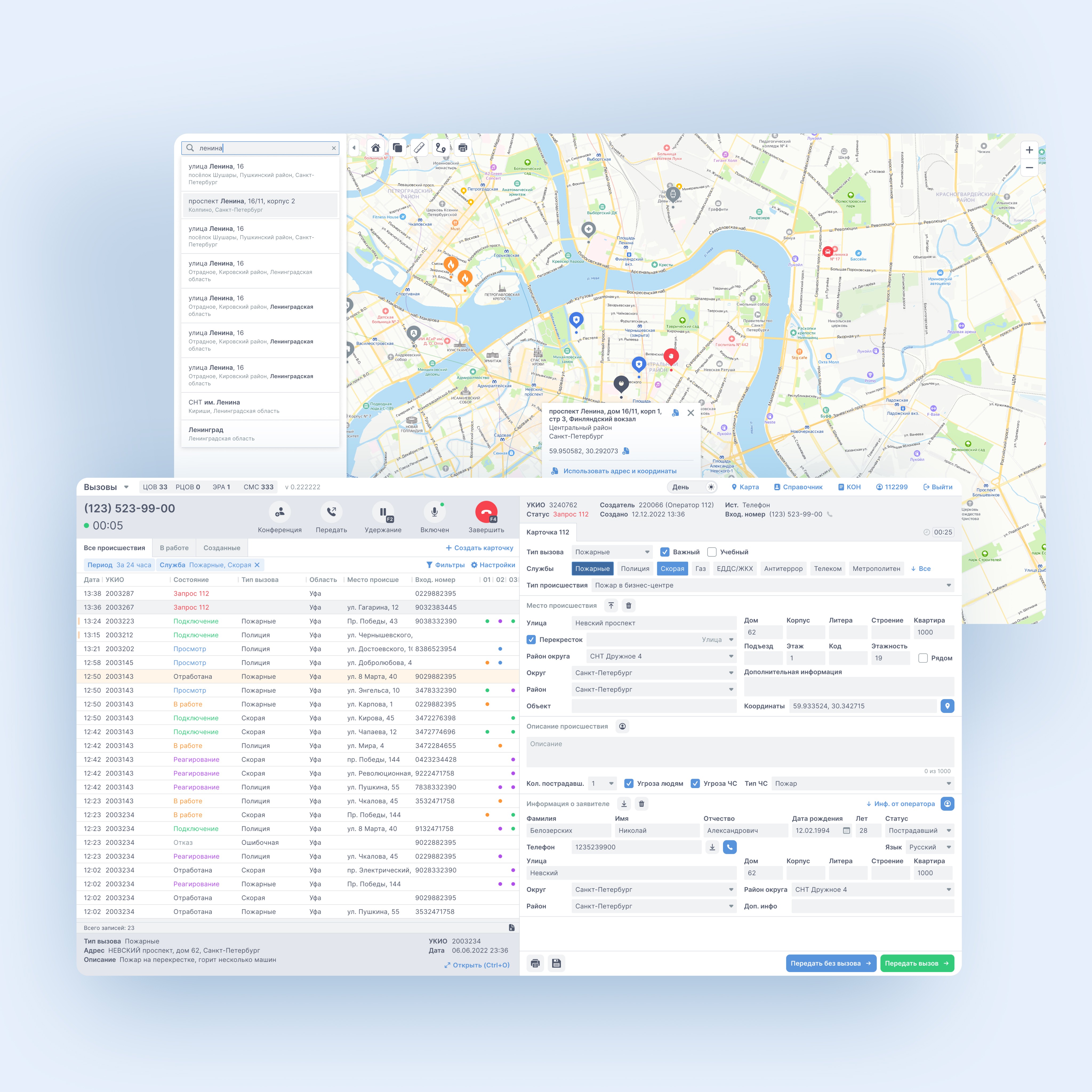Toggle the microphone Включен button
The height and width of the screenshot is (1092, 1092).
click(x=435, y=512)
